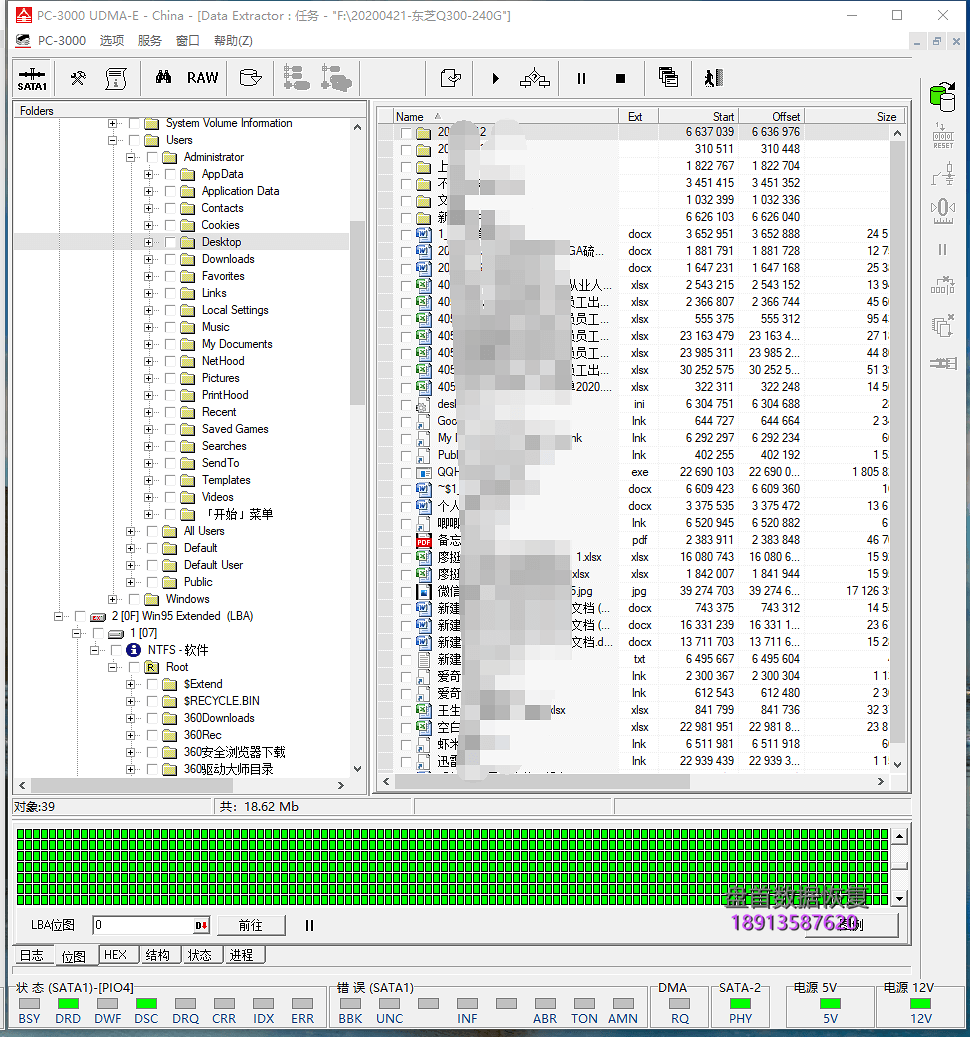Select the RAW recovery toolbar button
The height and width of the screenshot is (1037, 970).
[202, 78]
